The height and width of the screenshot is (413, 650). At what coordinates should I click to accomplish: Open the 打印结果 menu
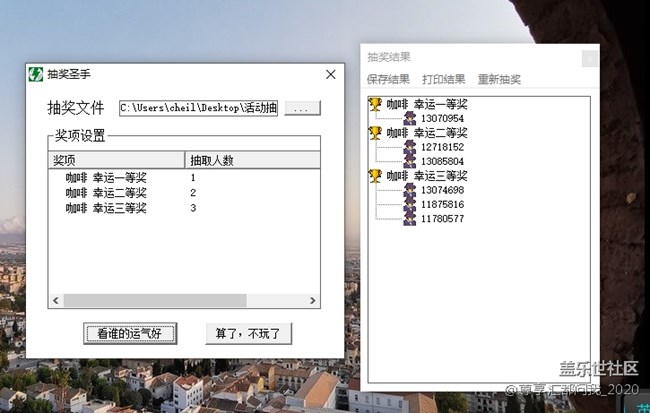tap(443, 80)
